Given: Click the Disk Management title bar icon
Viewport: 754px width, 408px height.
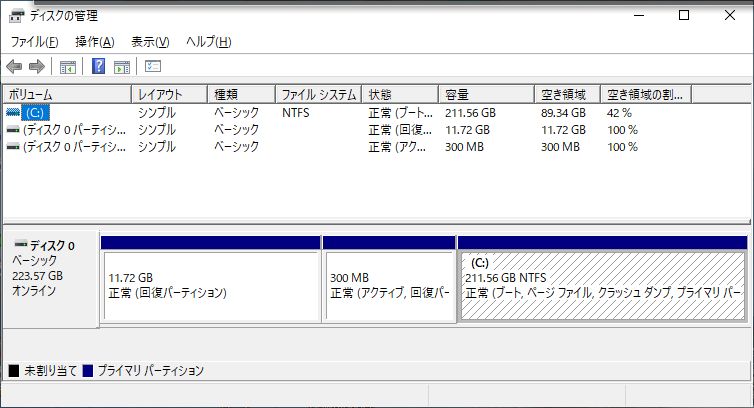Looking at the screenshot, I should [16, 16].
